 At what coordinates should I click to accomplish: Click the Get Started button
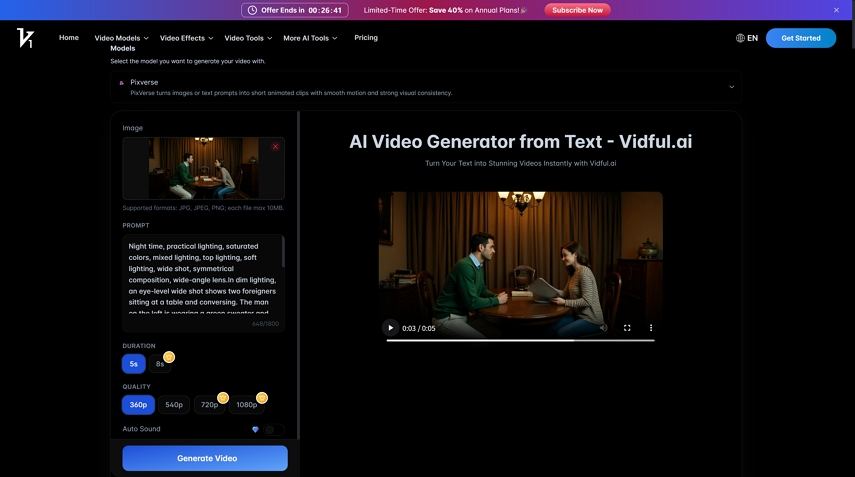pyautogui.click(x=800, y=38)
